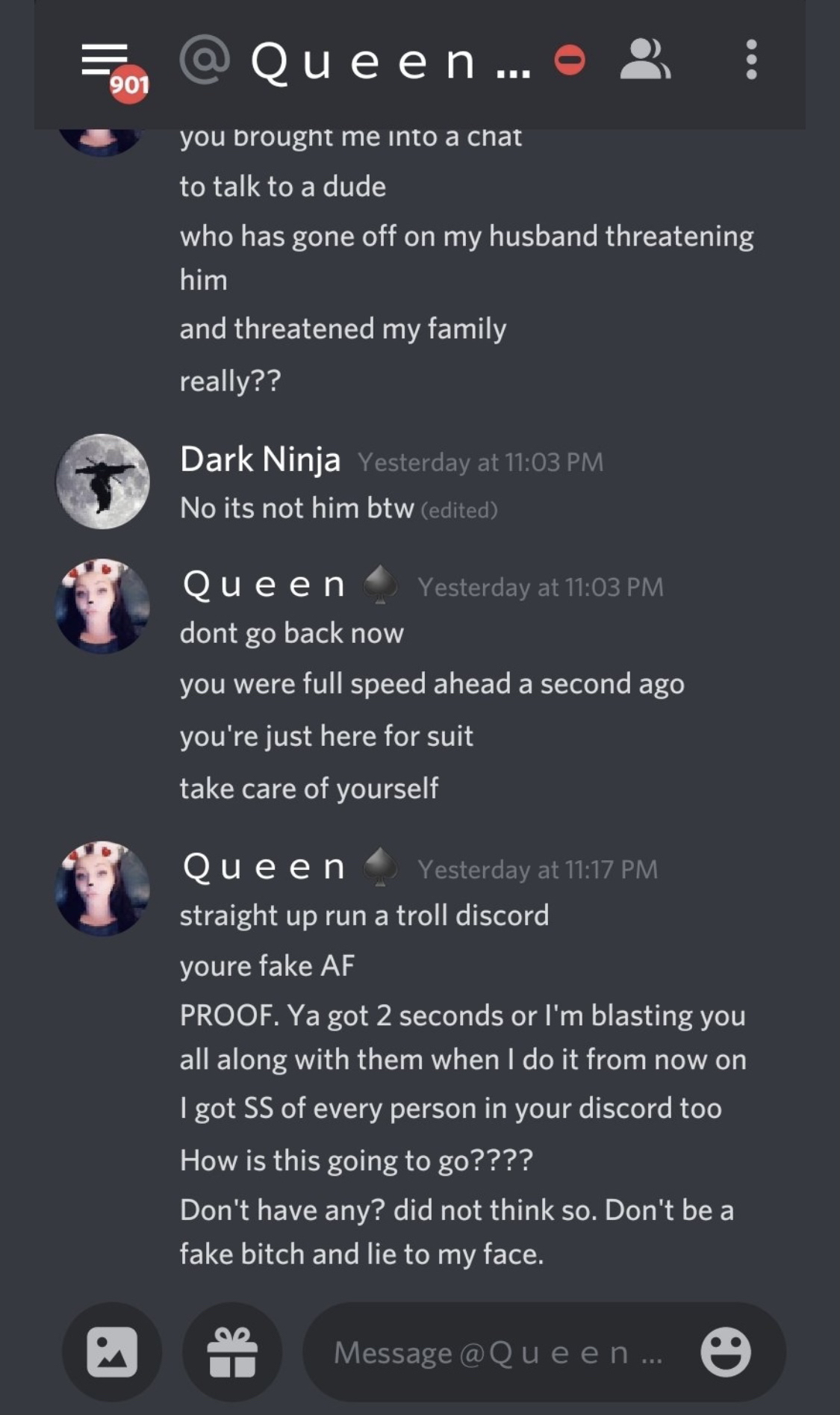The height and width of the screenshot is (1415, 840).
Task: Open the members list icon
Action: coord(644,60)
